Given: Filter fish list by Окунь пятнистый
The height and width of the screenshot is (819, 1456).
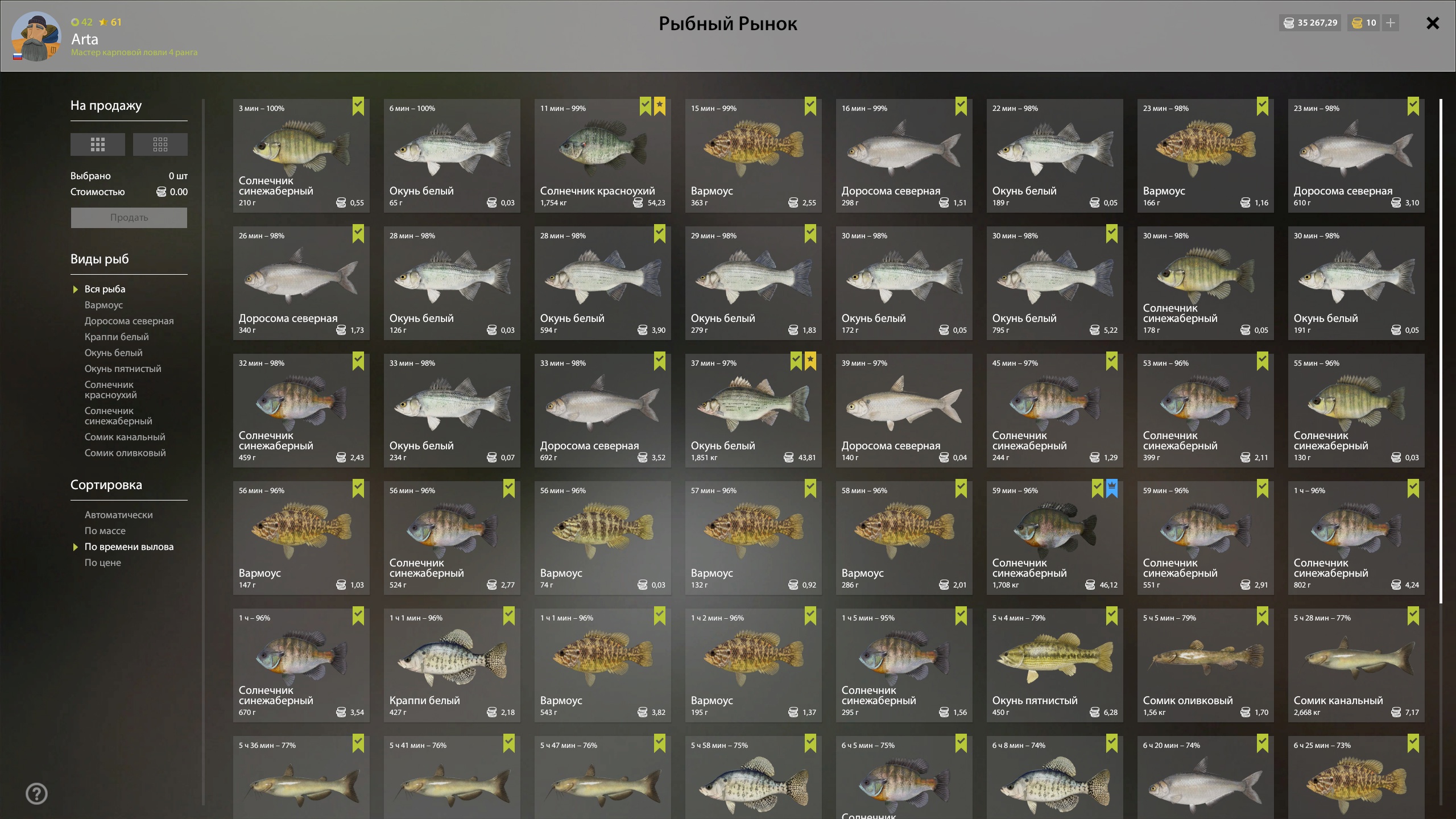Looking at the screenshot, I should point(123,369).
